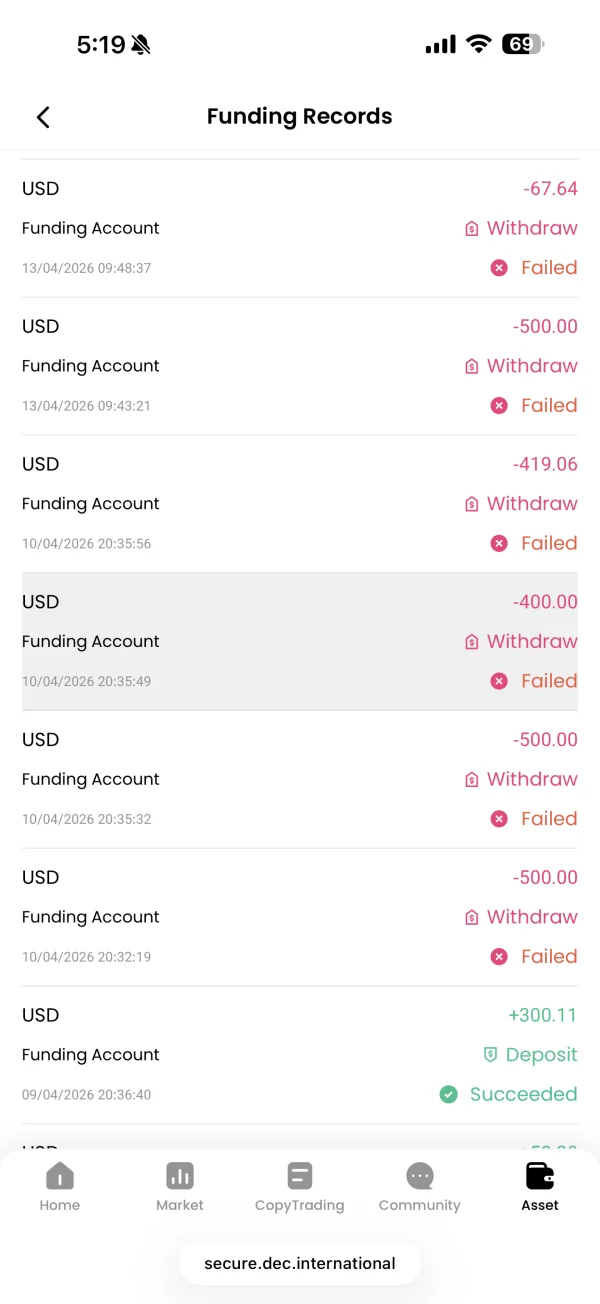Click the failed icon on -67.64 withdrawal
This screenshot has width=600, height=1304.
pos(499,268)
